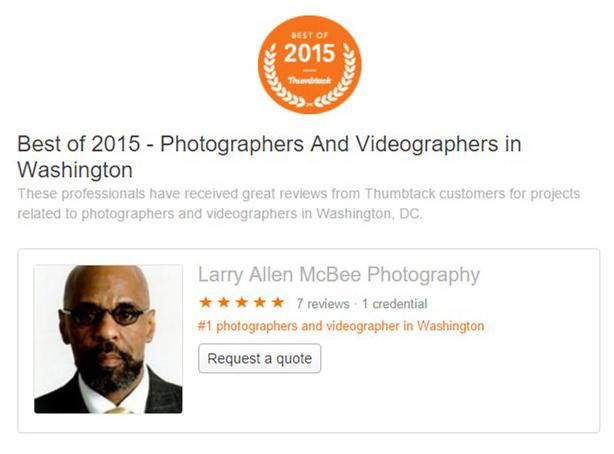This screenshot has height=454, width=614.
Task: Click the Thumbtack logo text inside badge
Action: point(309,81)
